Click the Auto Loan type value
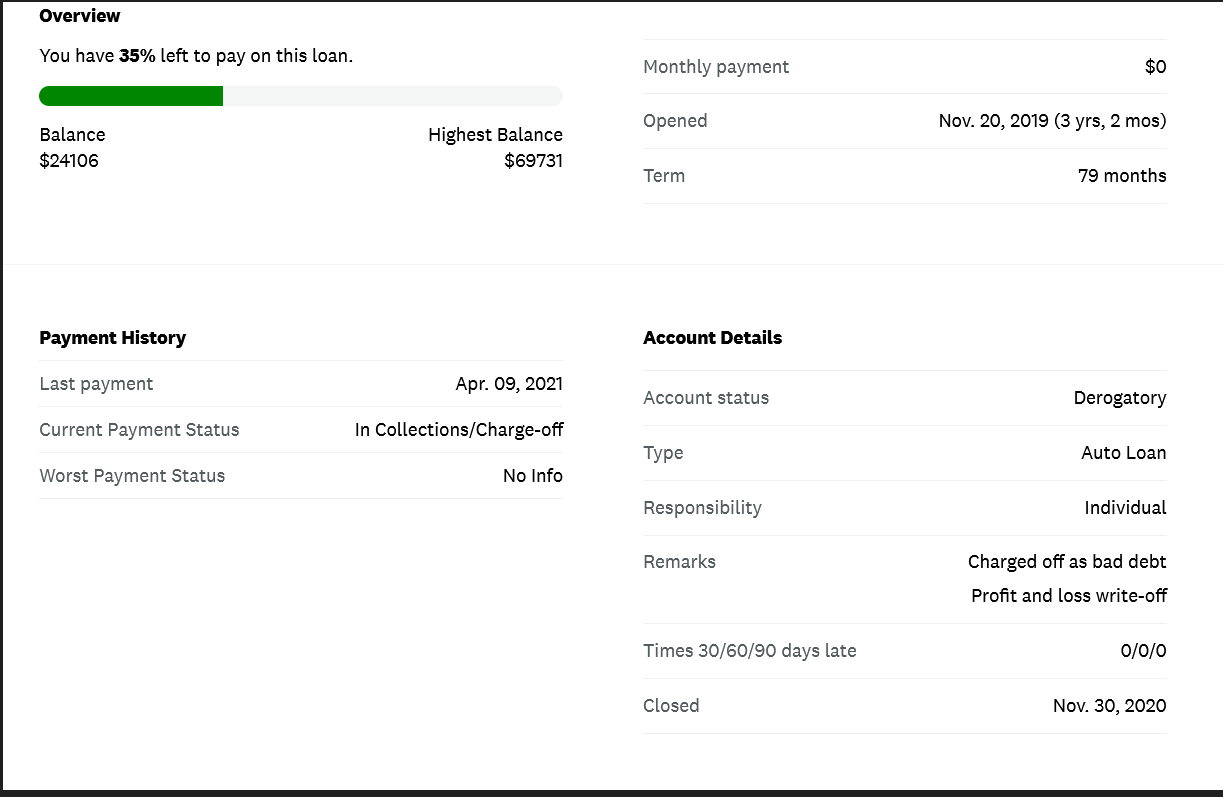This screenshot has width=1223, height=797. [1123, 453]
